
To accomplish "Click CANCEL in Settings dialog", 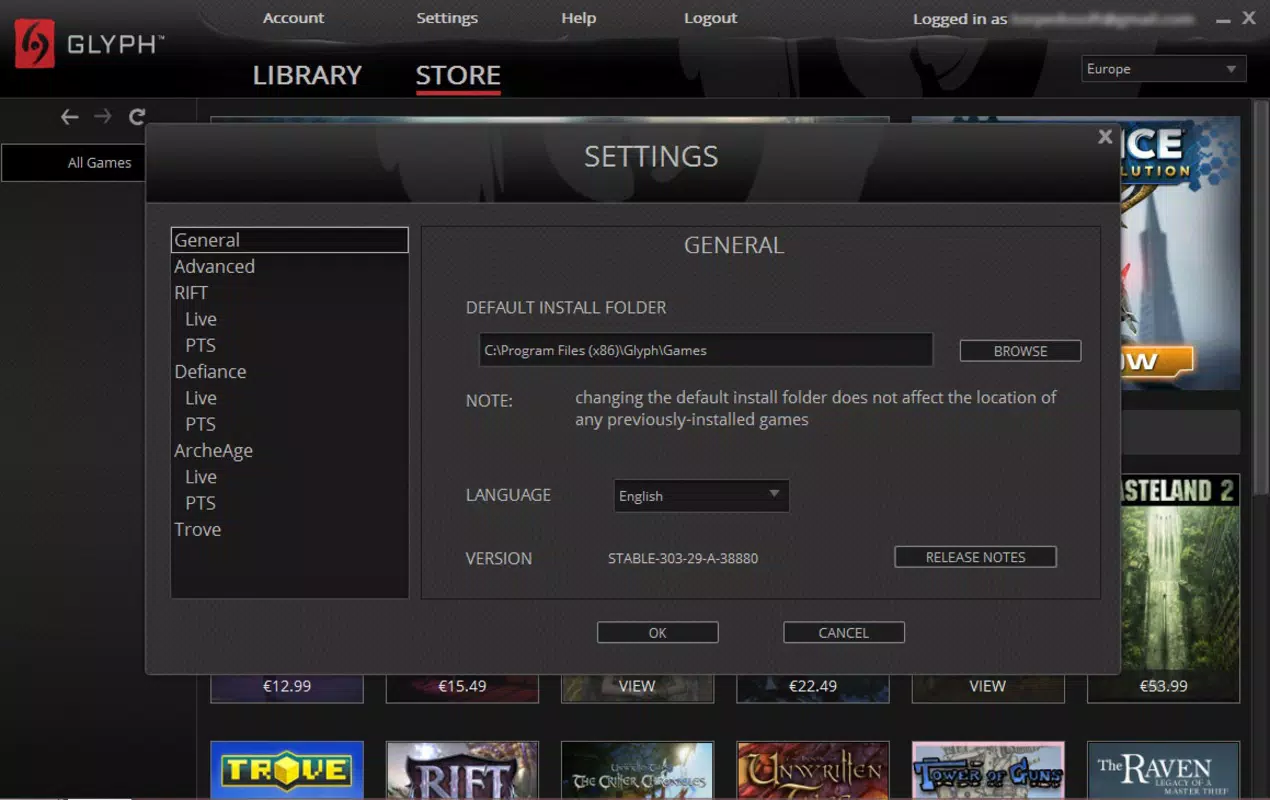I will [843, 632].
